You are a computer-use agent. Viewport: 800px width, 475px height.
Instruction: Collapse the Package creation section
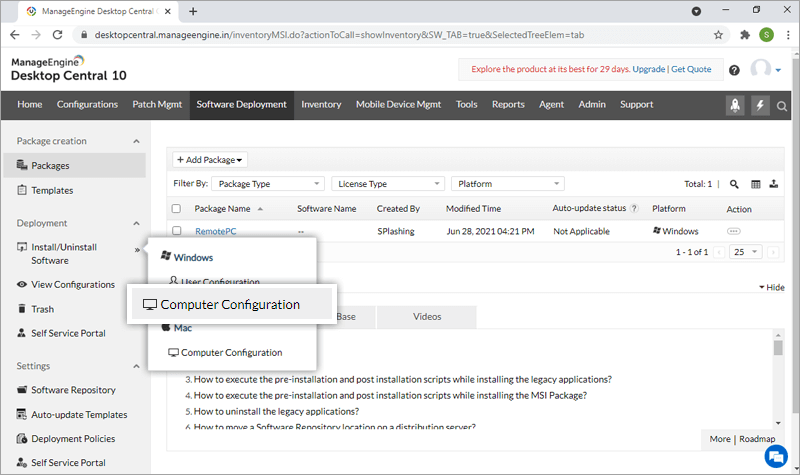(136, 141)
